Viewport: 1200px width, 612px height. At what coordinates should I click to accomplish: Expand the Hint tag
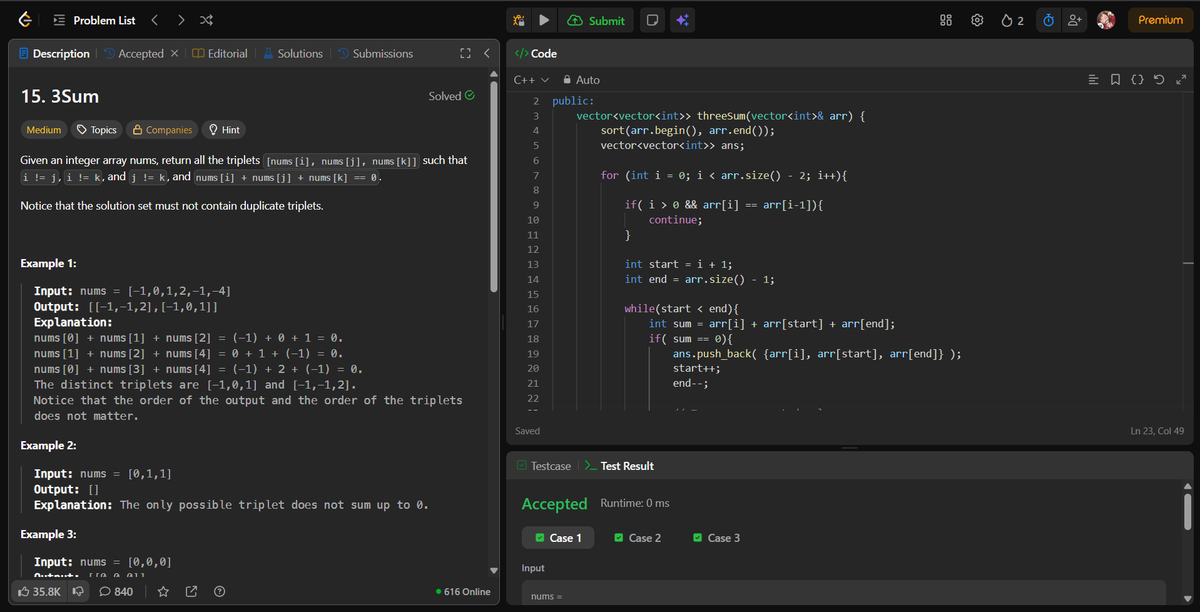(x=223, y=130)
